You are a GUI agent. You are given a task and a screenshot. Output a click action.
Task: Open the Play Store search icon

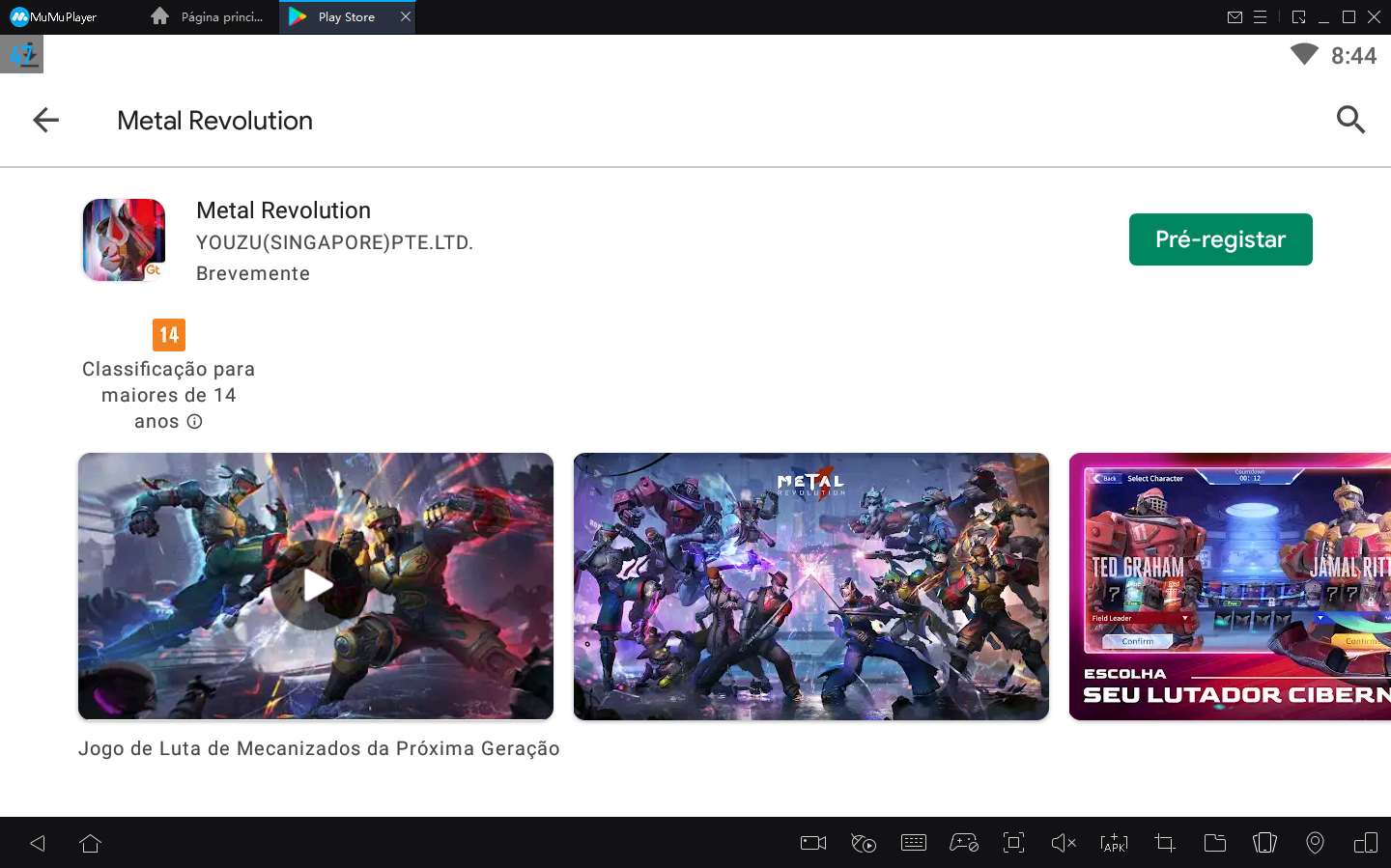point(1350,120)
